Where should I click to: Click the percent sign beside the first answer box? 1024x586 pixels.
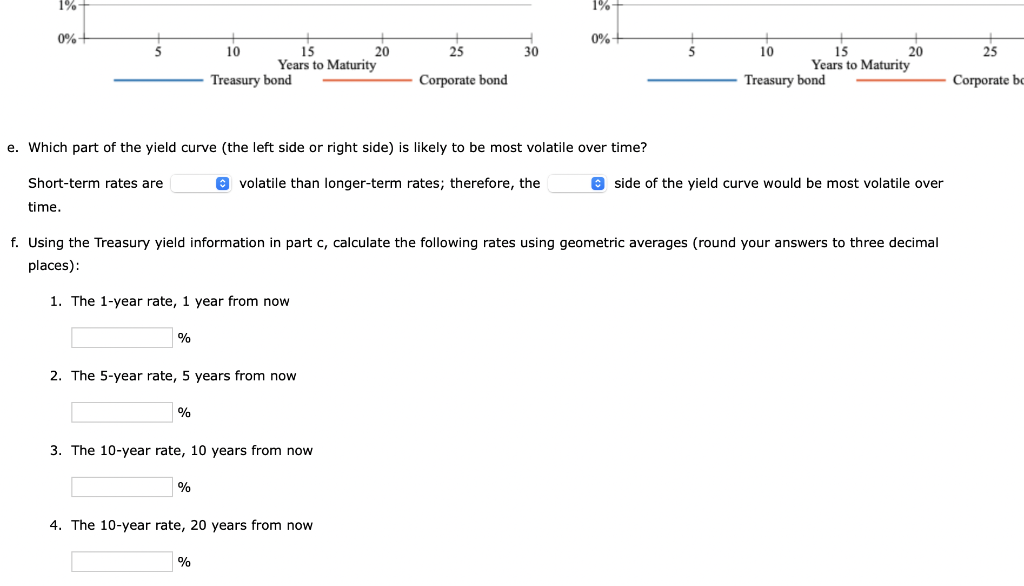coord(183,337)
